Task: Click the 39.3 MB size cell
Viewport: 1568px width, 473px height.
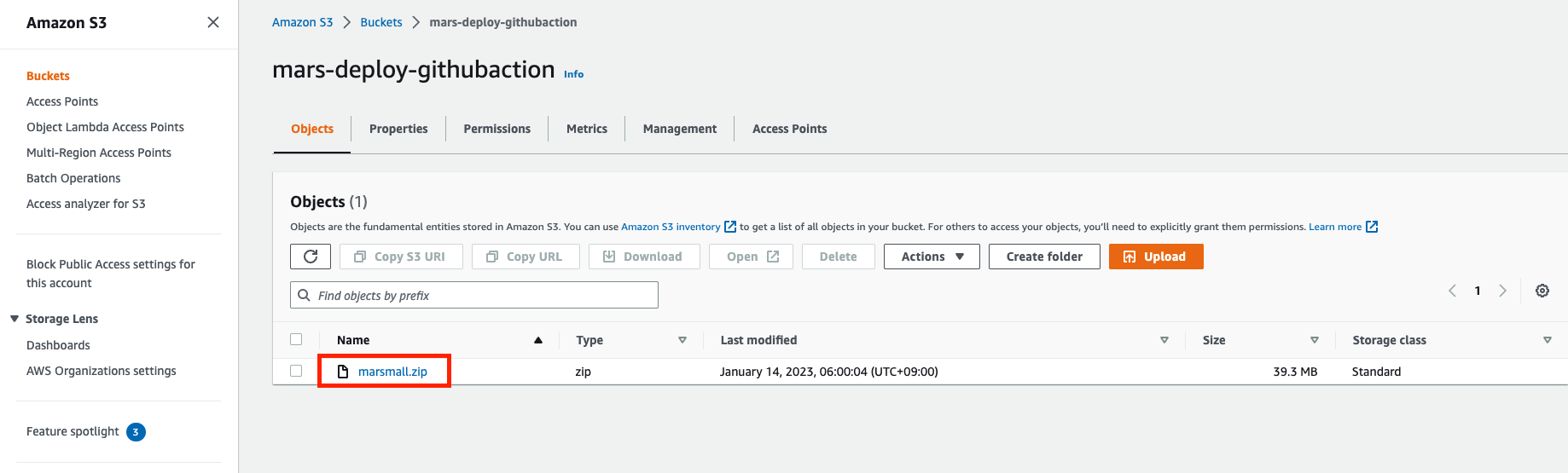Action: pyautogui.click(x=1295, y=372)
